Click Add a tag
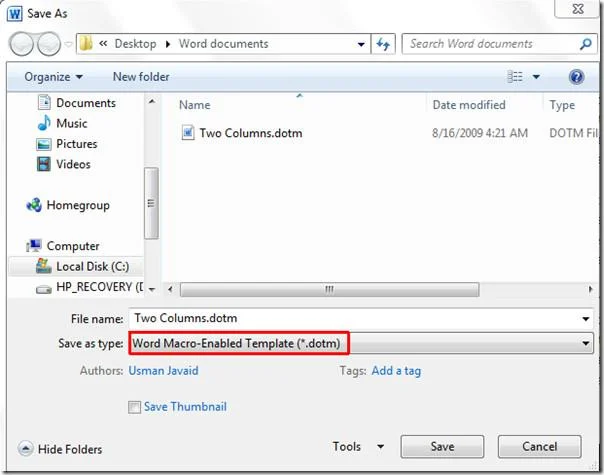 point(396,371)
